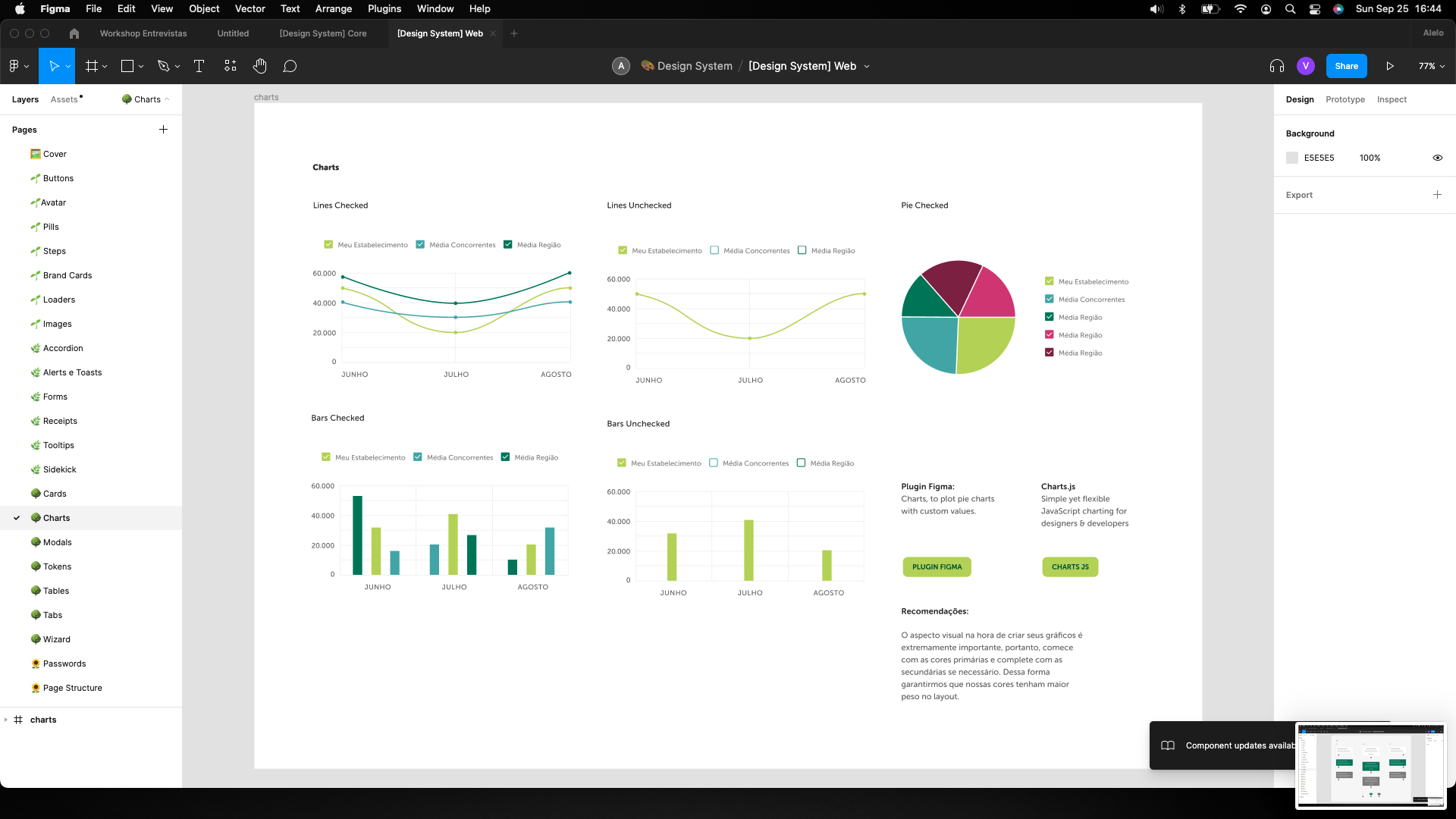Click the blue Share button

click(x=1346, y=66)
